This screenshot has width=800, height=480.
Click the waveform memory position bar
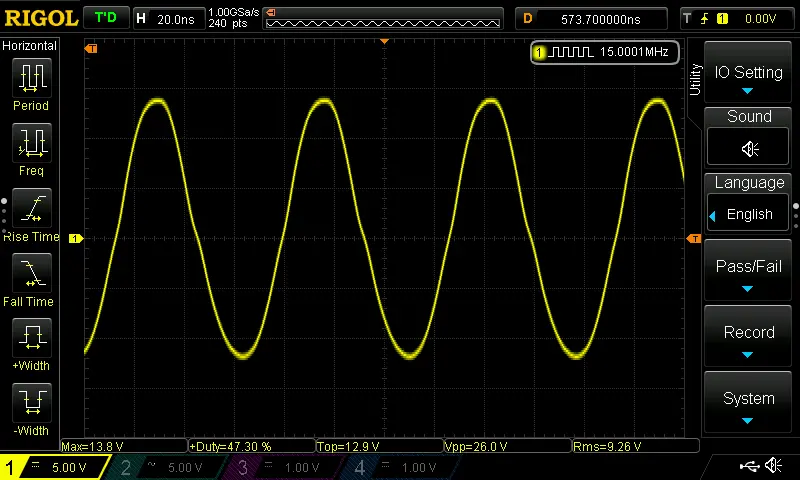point(385,19)
